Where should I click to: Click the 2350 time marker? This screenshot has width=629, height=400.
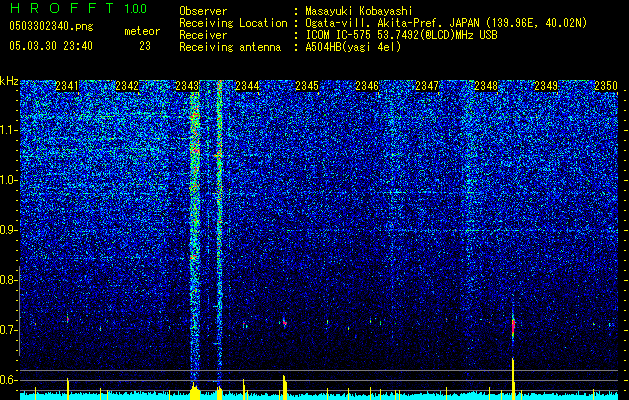coord(606,86)
